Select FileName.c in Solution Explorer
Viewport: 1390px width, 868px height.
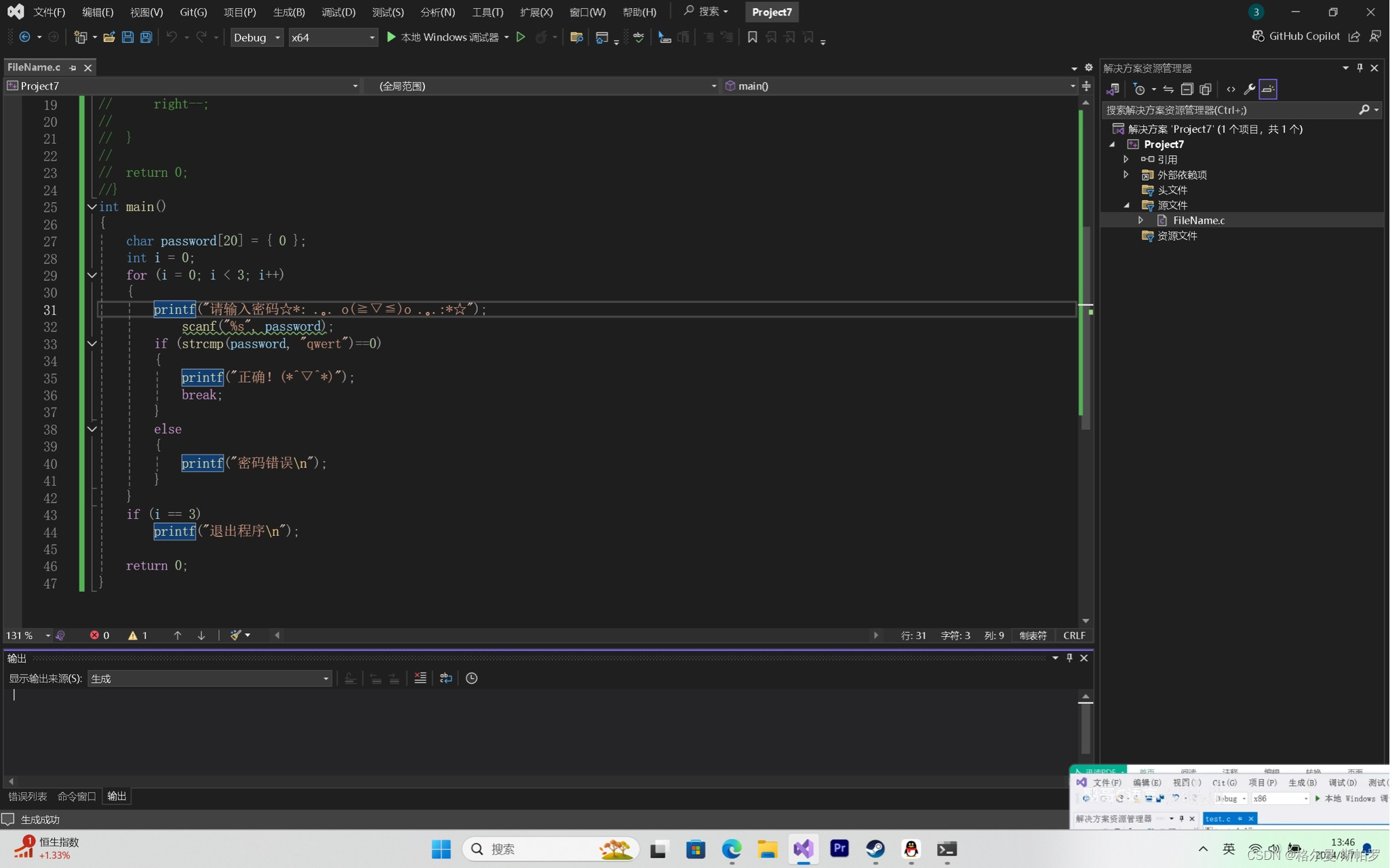point(1199,220)
